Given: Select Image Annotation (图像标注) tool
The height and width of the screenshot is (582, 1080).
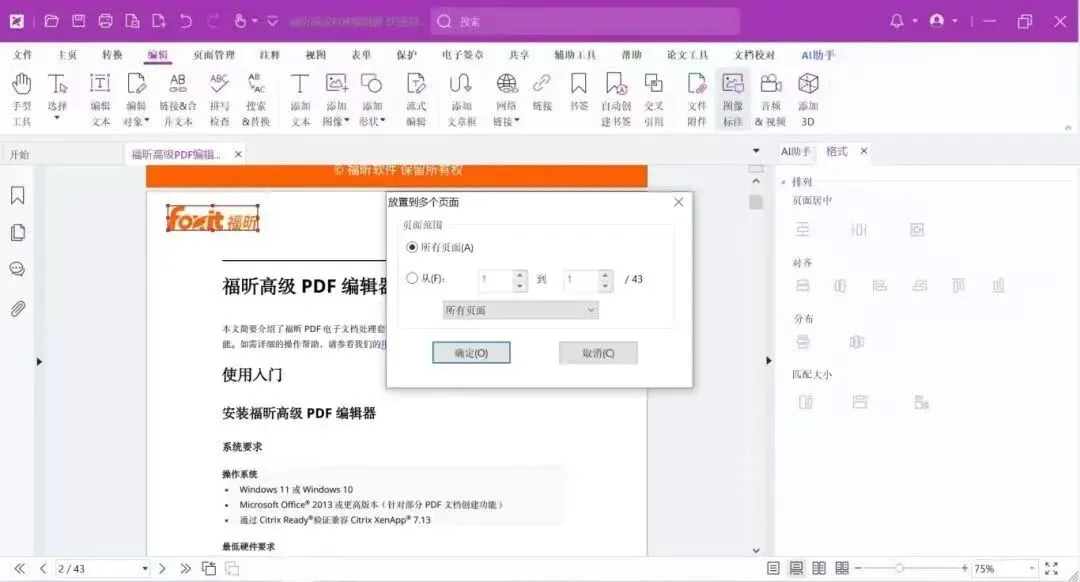Looking at the screenshot, I should coord(733,99).
